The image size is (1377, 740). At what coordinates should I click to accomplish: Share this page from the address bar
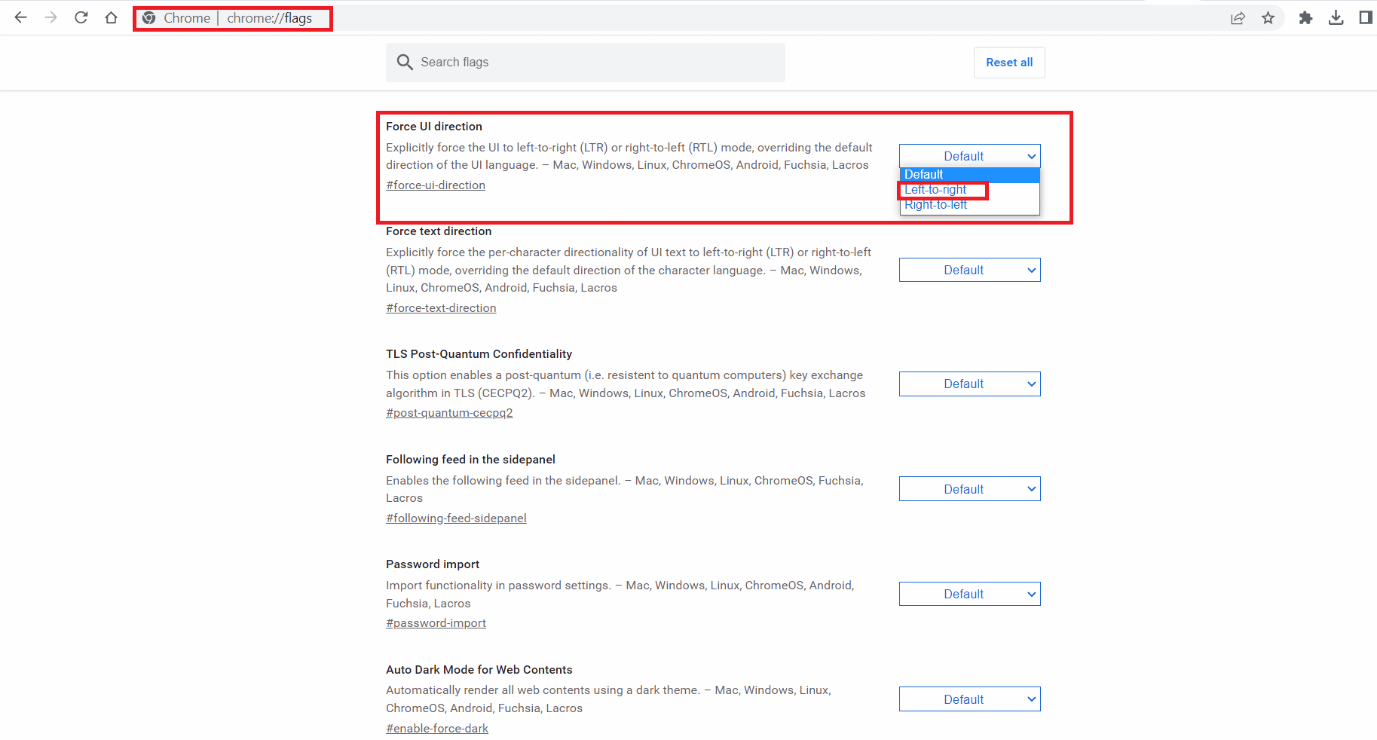[x=1238, y=18]
